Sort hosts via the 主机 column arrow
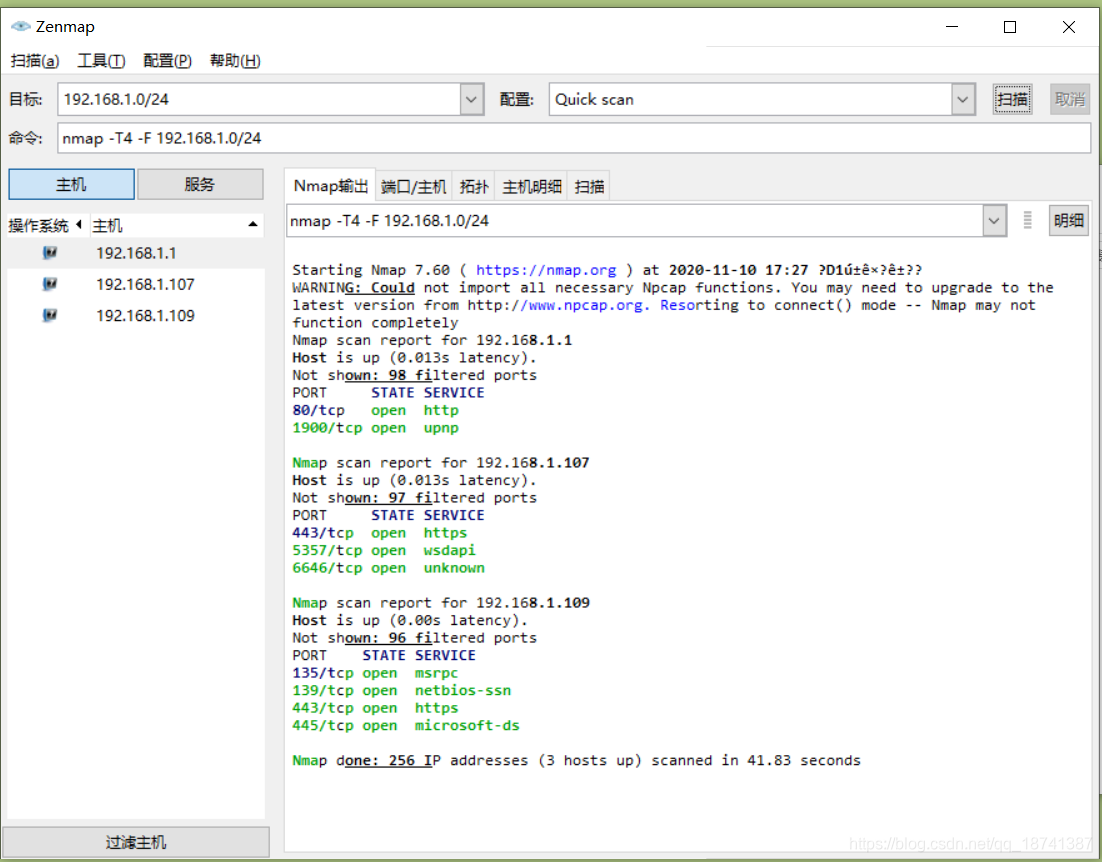The width and height of the screenshot is (1102, 862). point(253,225)
